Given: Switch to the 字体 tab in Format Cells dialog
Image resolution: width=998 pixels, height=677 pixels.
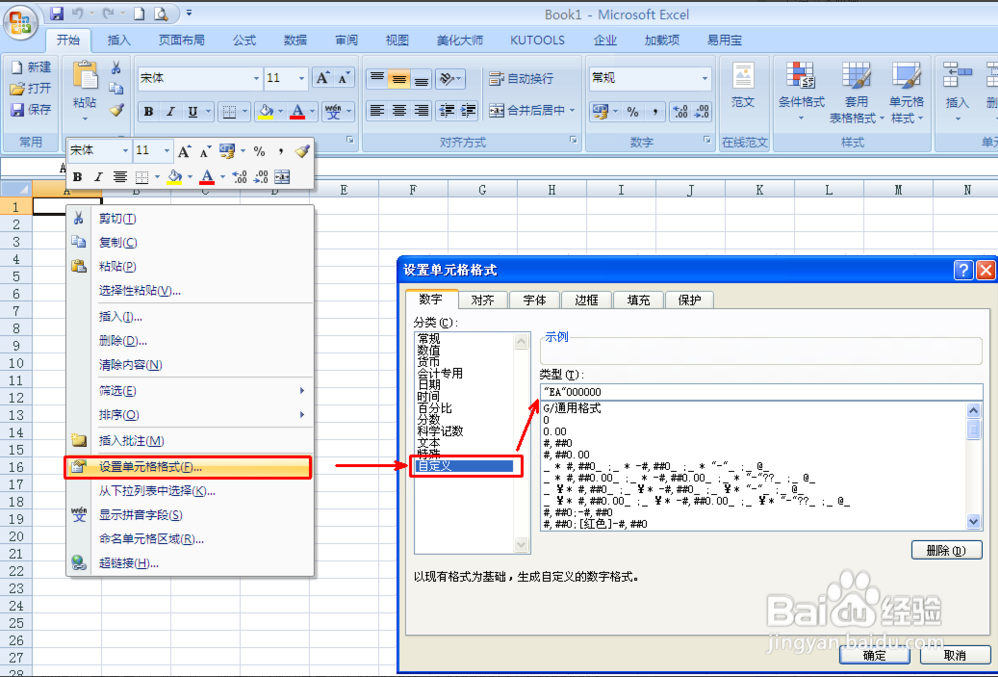Looking at the screenshot, I should [535, 299].
